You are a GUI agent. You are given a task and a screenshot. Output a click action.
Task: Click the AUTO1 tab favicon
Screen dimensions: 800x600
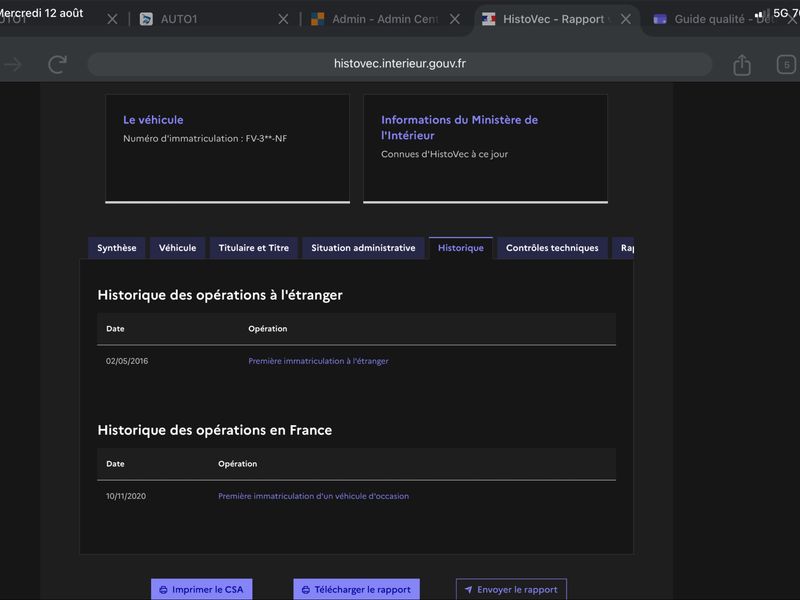point(146,19)
